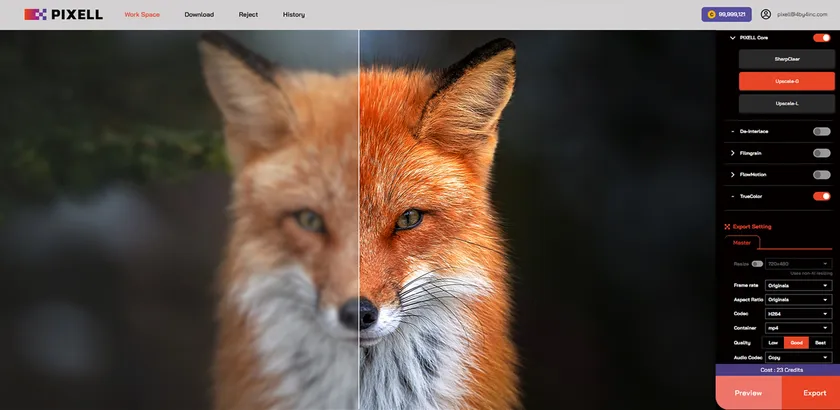This screenshot has height=410, width=840.
Task: Click the user account avatar icon
Action: [766, 15]
